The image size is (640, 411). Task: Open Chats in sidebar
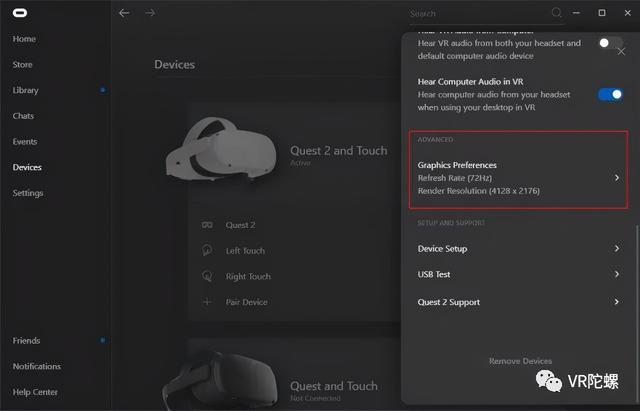pyautogui.click(x=23, y=116)
